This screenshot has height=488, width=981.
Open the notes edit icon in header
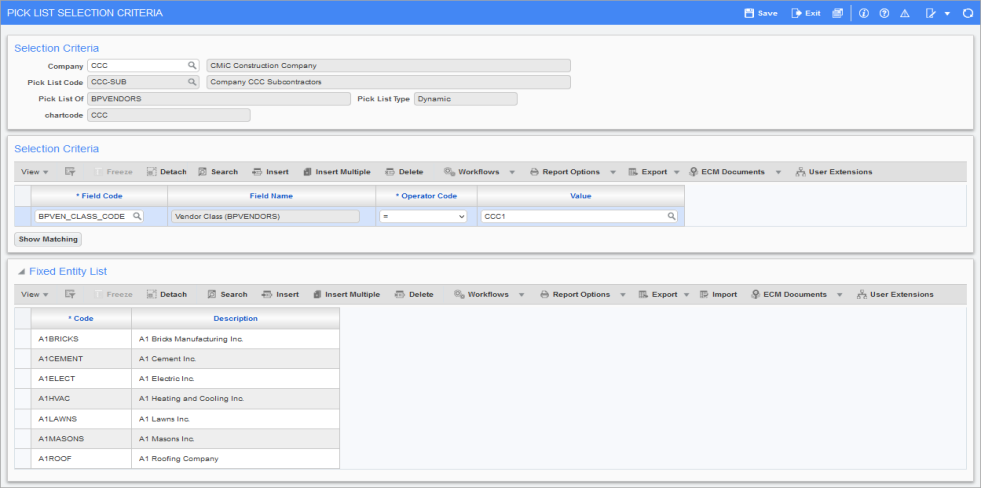pyautogui.click(x=931, y=13)
